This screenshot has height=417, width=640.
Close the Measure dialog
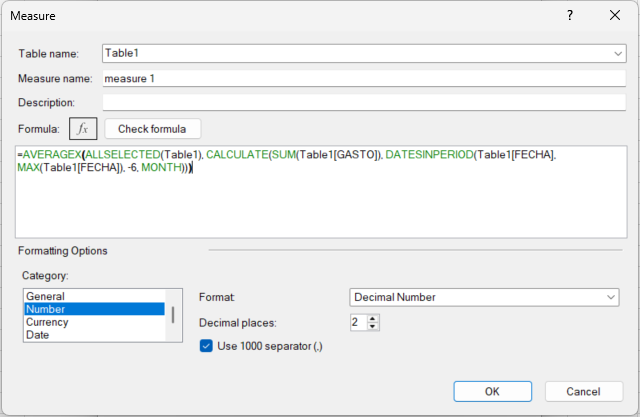click(614, 16)
